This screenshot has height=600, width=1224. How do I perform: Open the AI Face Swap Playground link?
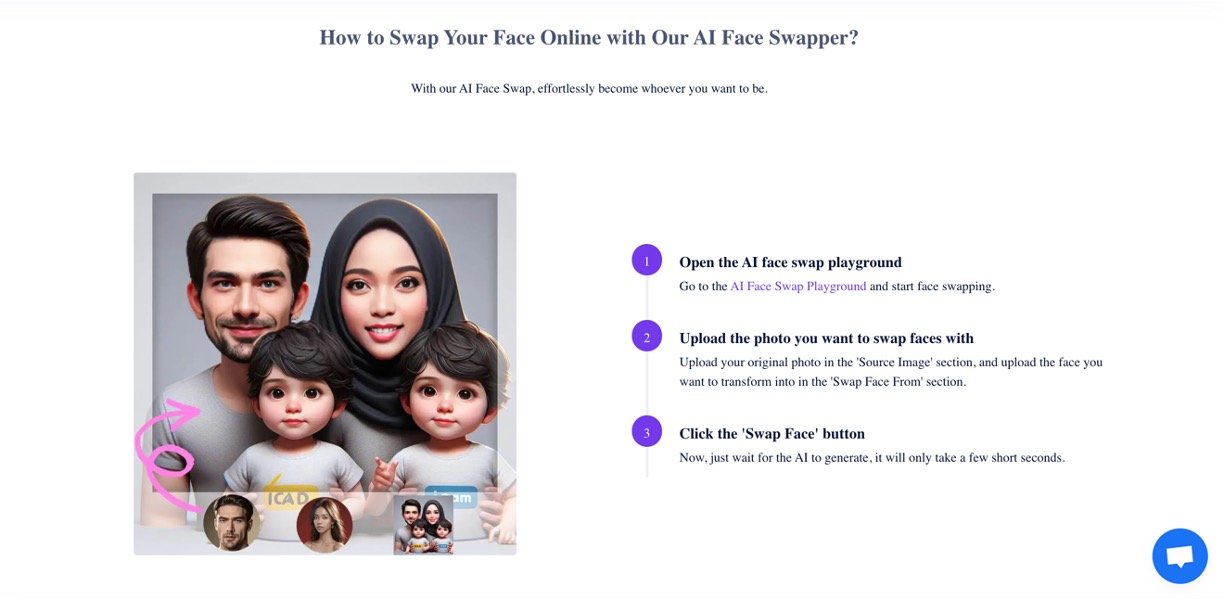click(x=798, y=286)
